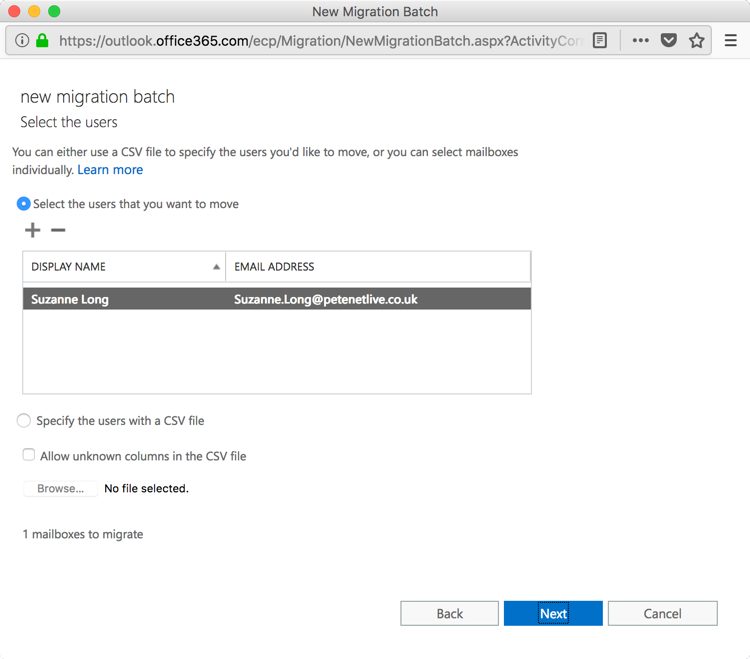Viewport: 750px width, 659px height.
Task: Save page with the Pocket icon
Action: coord(669,41)
